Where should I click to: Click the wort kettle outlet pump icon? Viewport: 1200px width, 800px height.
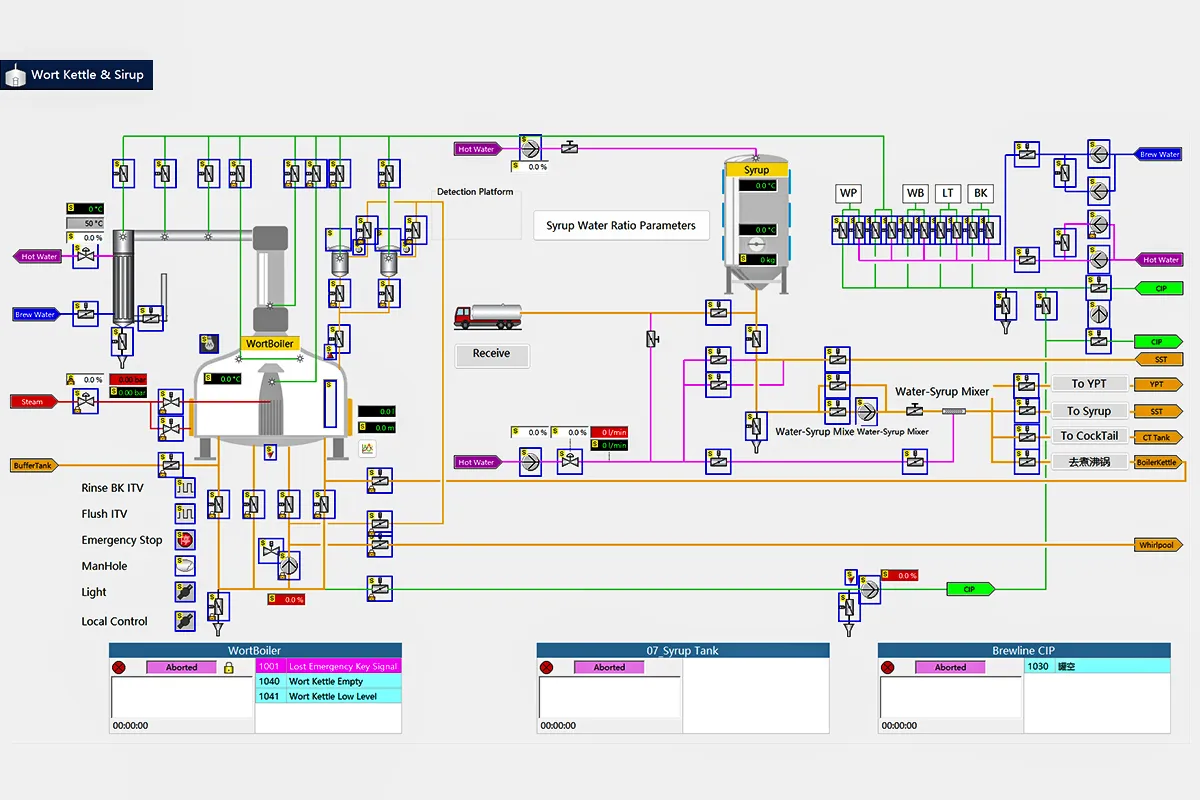pos(289,565)
